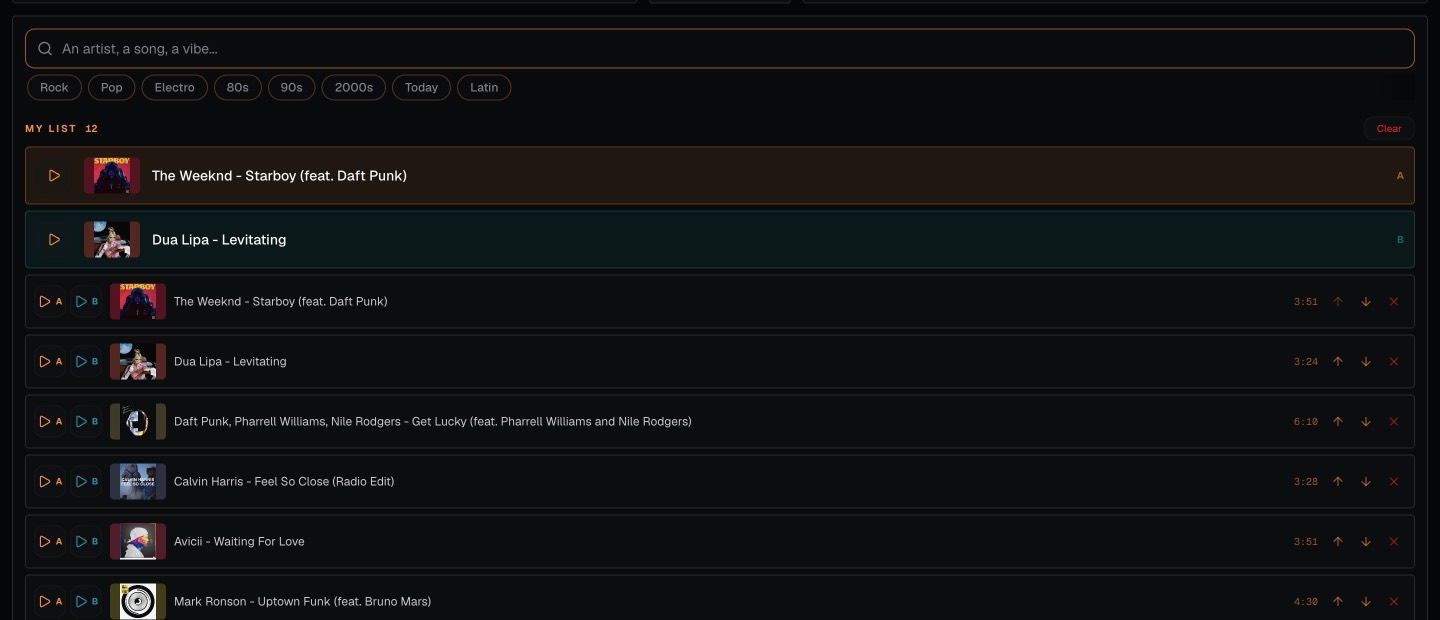Move Get Lucky up in list
The width and height of the screenshot is (1440, 620).
[x=1338, y=422]
